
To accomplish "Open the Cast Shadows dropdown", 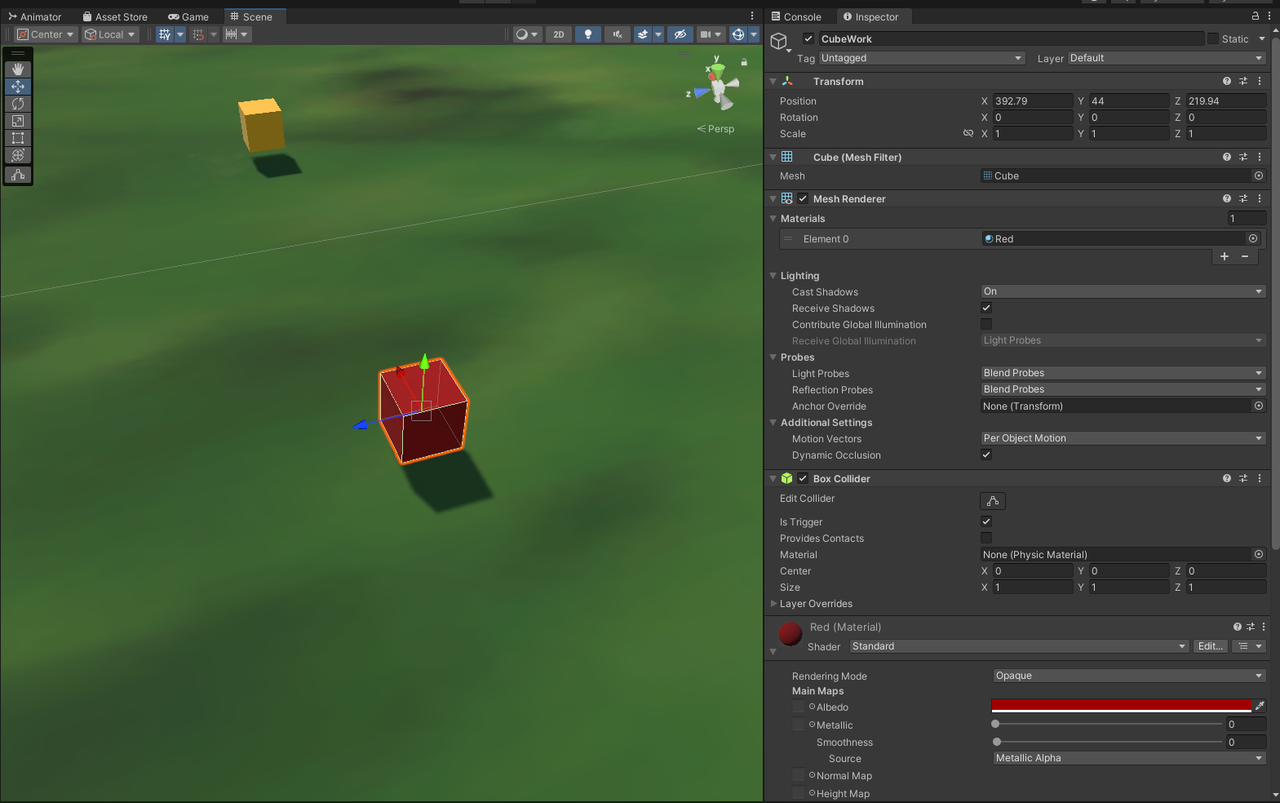I will pos(1122,291).
